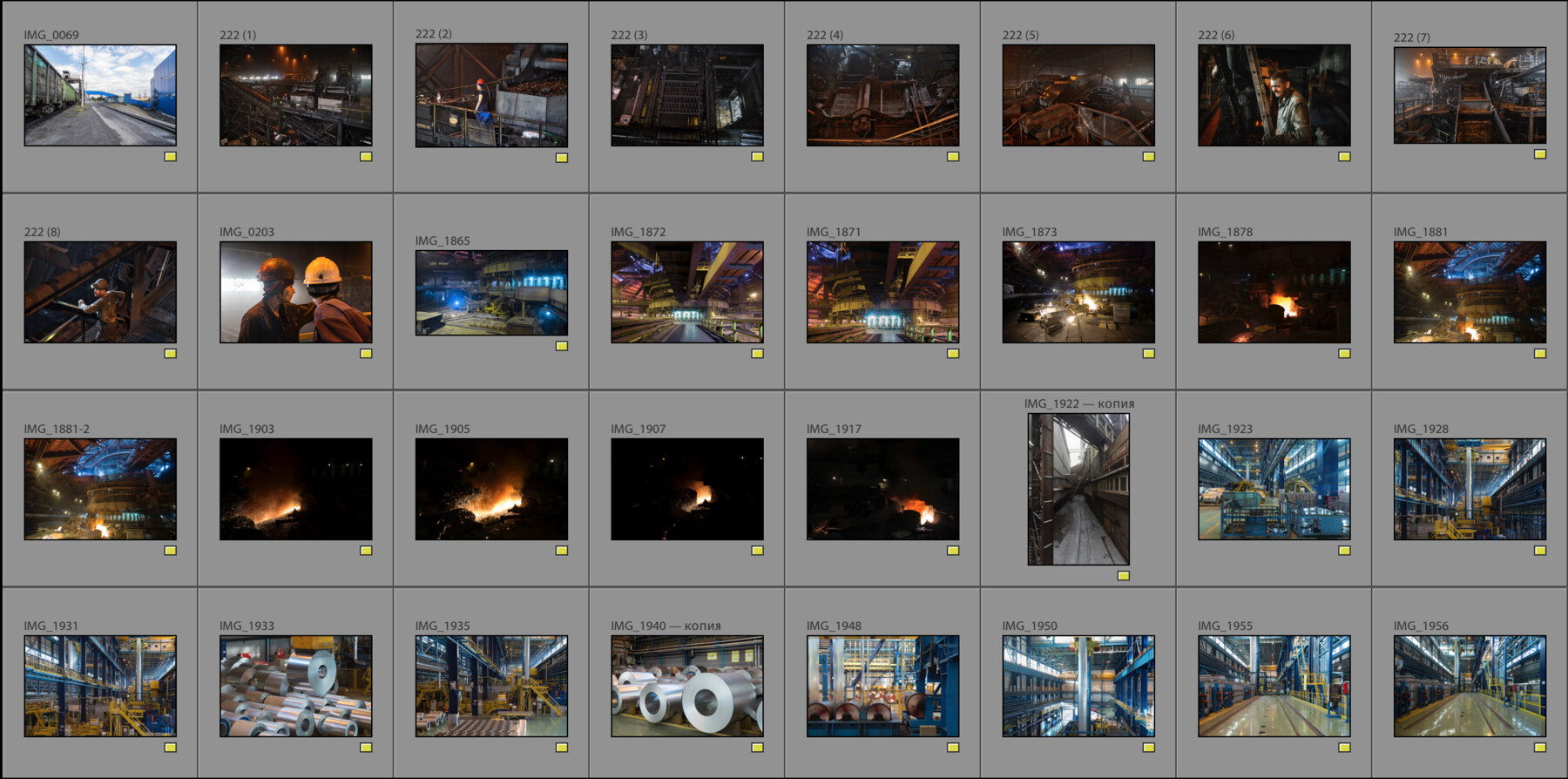Click yellow label under IMG_0203
The height and width of the screenshot is (779, 1568).
pos(366,354)
